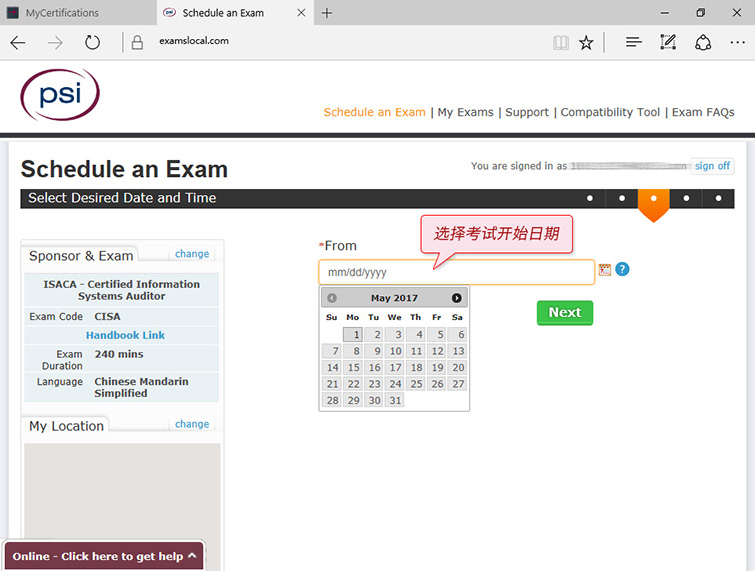Click the share icon in browser toolbar
The width and height of the screenshot is (755, 571).
(x=703, y=42)
